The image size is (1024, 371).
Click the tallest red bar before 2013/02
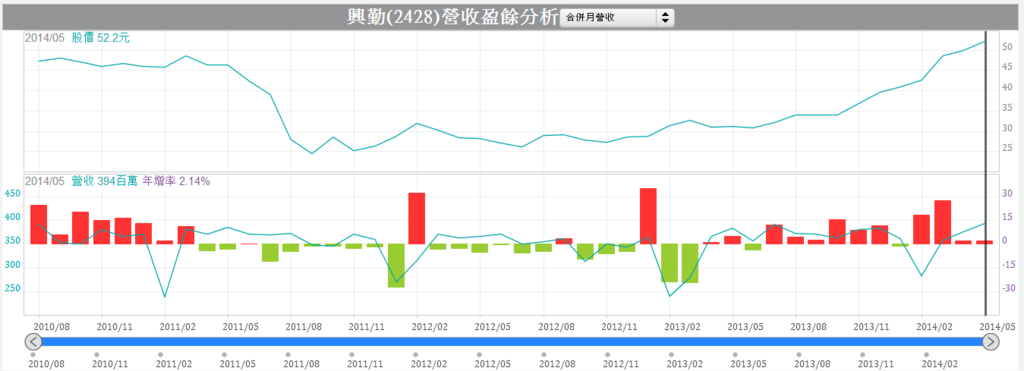(648, 216)
